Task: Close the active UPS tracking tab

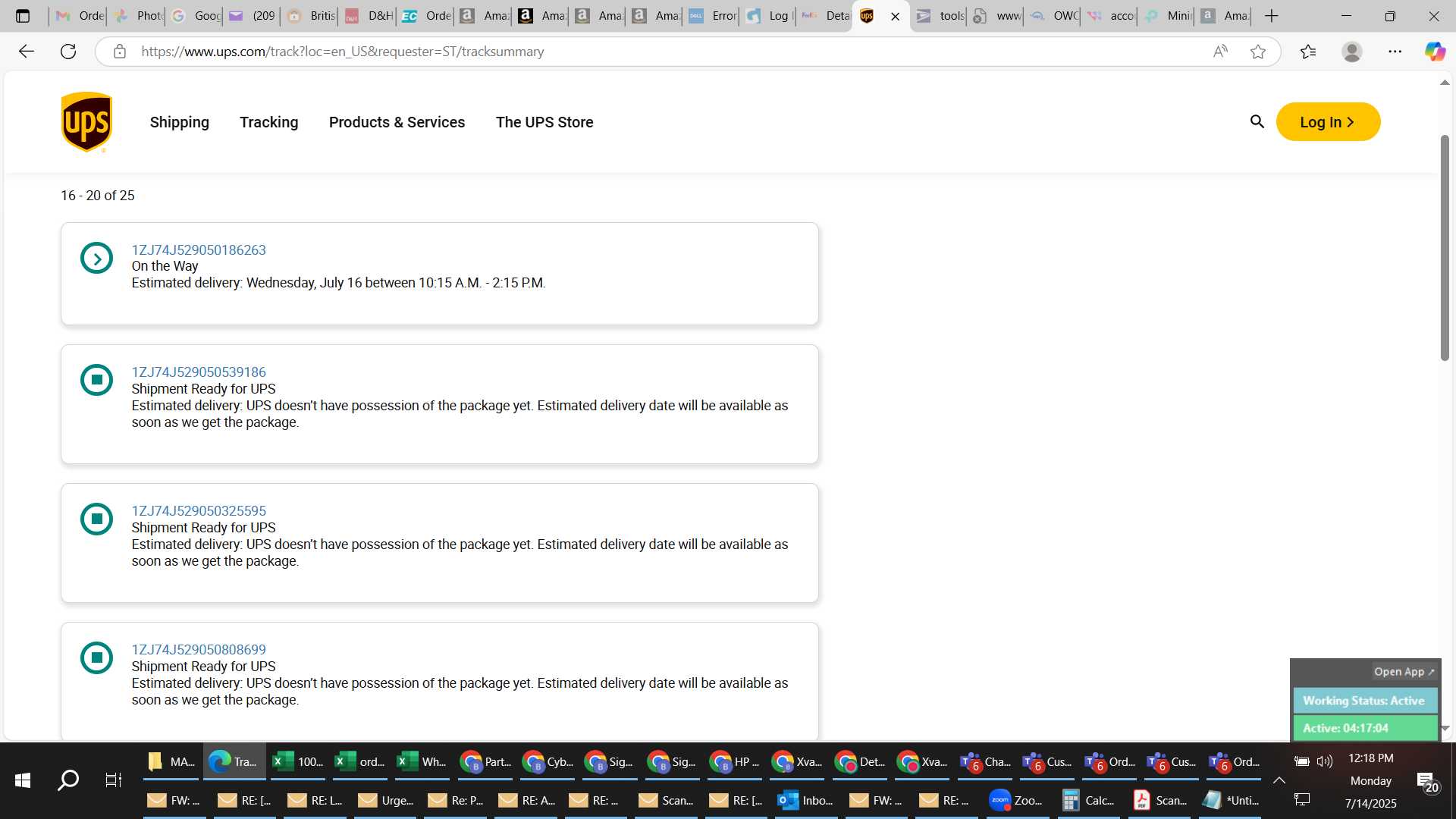Action: [x=895, y=16]
